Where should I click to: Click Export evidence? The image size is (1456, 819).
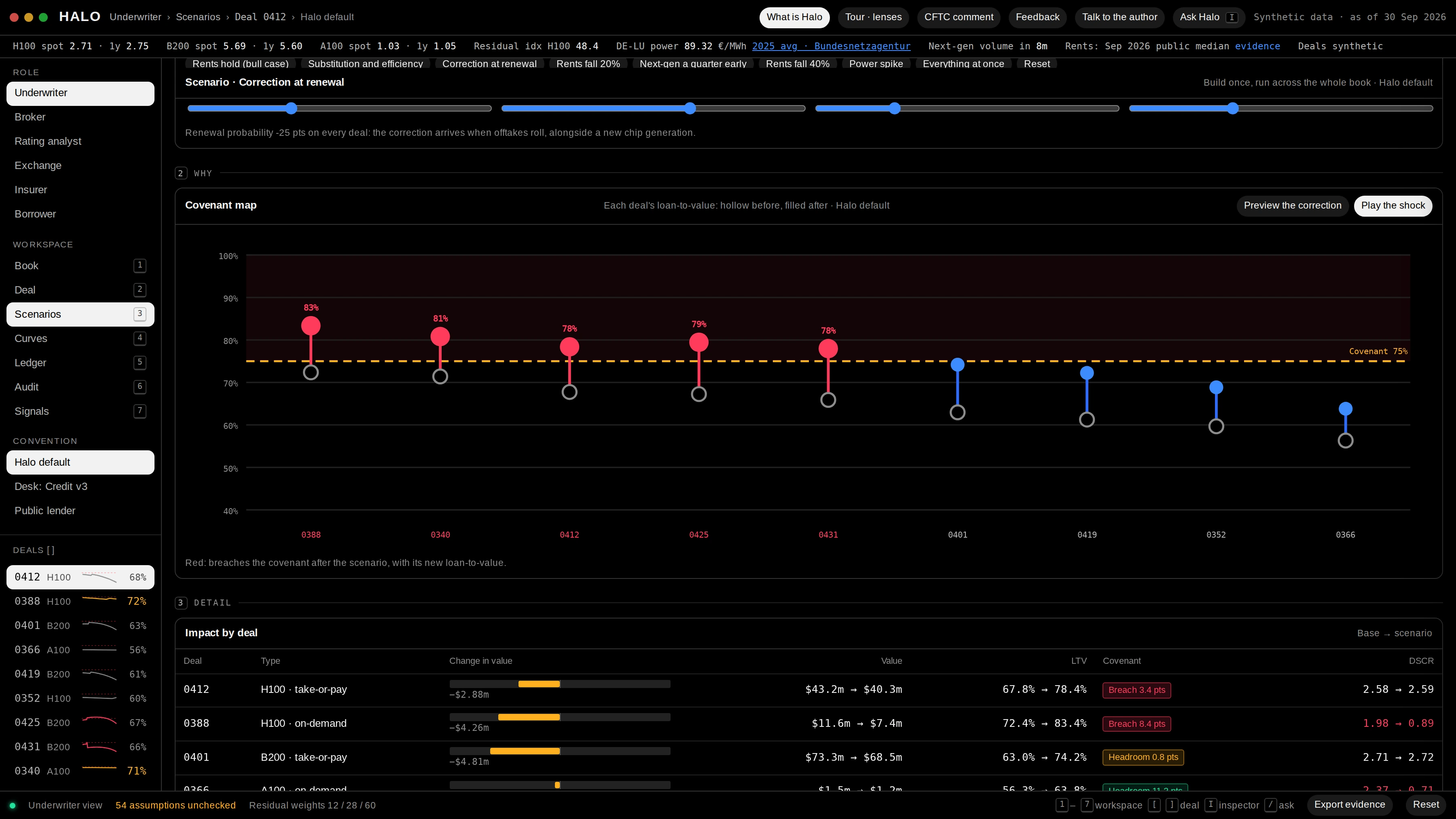point(1349,805)
